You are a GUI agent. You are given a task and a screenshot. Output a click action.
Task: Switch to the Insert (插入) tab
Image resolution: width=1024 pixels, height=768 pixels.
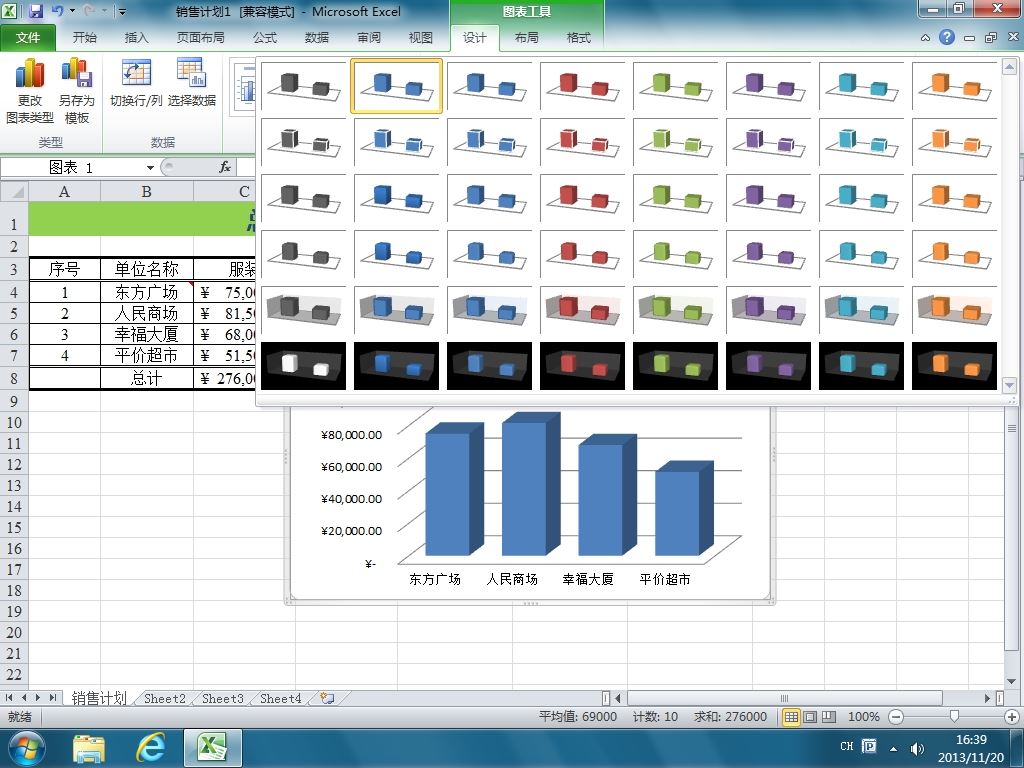pyautogui.click(x=136, y=38)
